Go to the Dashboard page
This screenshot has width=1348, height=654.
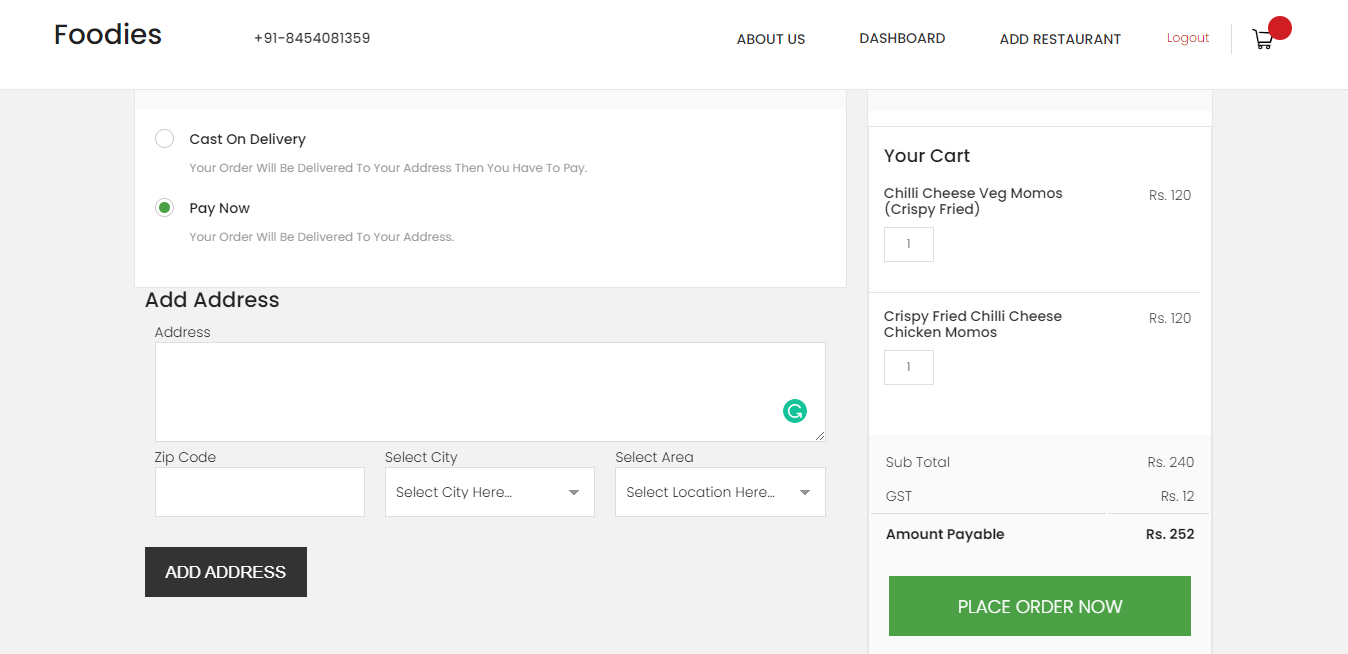point(902,38)
